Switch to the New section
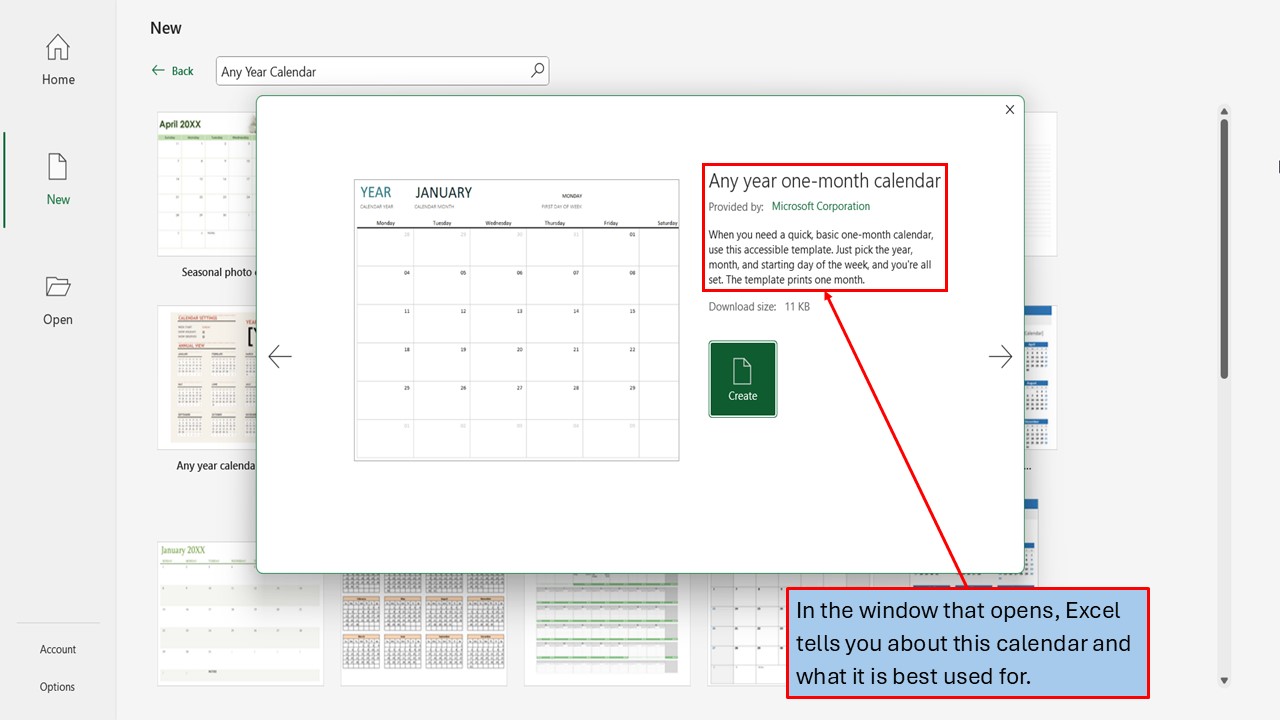Image resolution: width=1280 pixels, height=720 pixels. [x=57, y=178]
